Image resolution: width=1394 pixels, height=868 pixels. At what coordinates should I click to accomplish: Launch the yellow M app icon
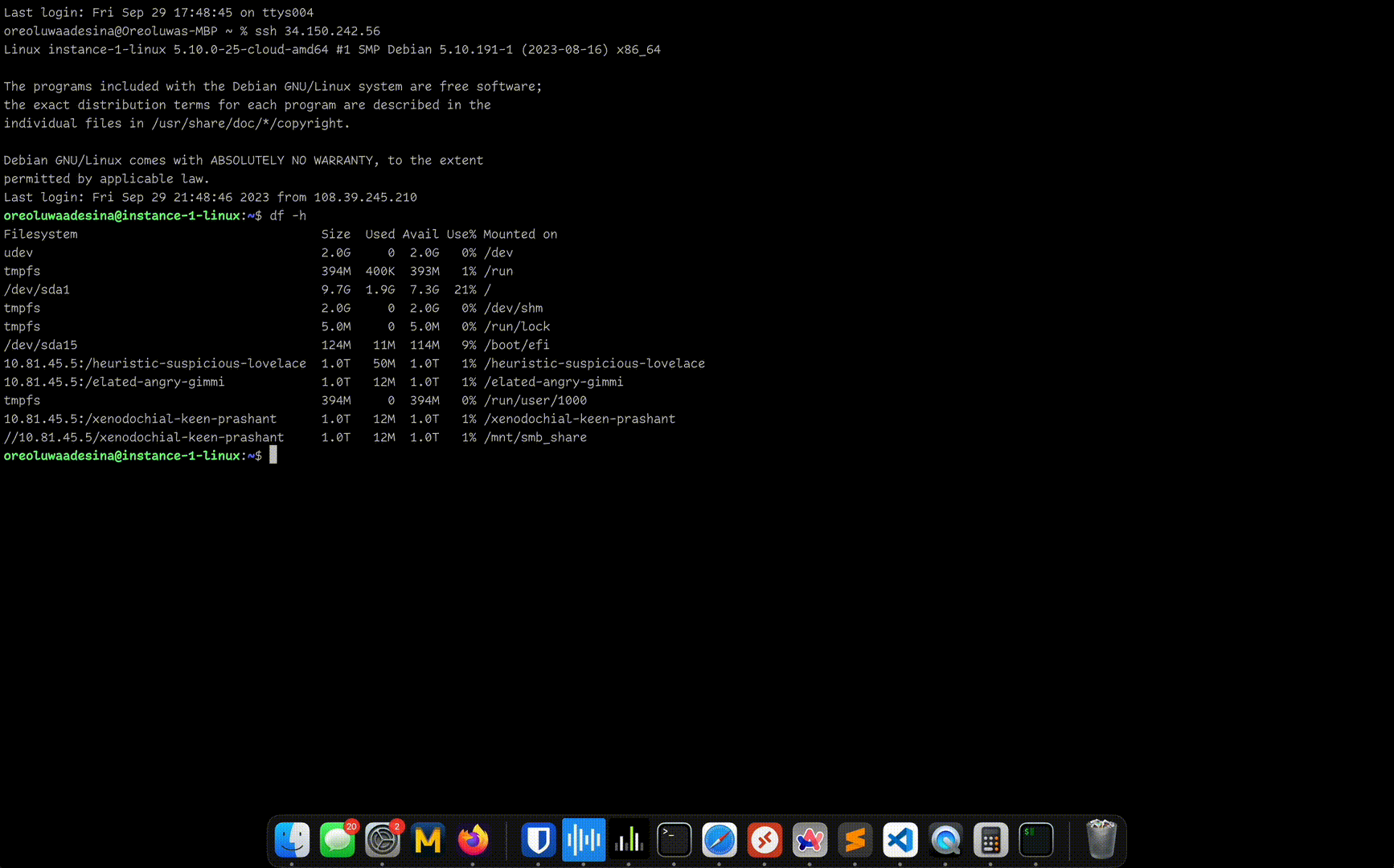pos(428,841)
